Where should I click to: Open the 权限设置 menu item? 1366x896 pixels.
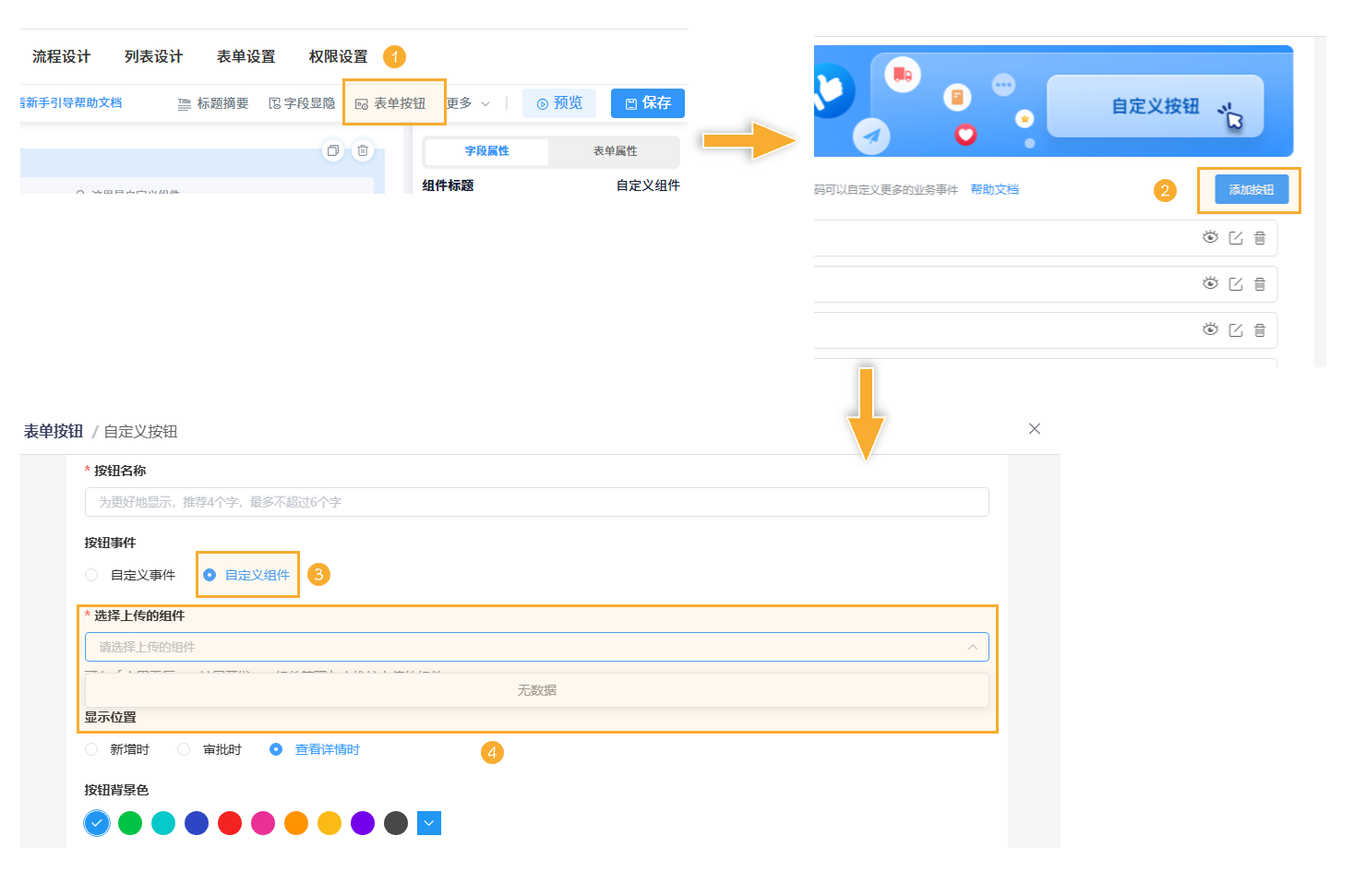[x=338, y=56]
